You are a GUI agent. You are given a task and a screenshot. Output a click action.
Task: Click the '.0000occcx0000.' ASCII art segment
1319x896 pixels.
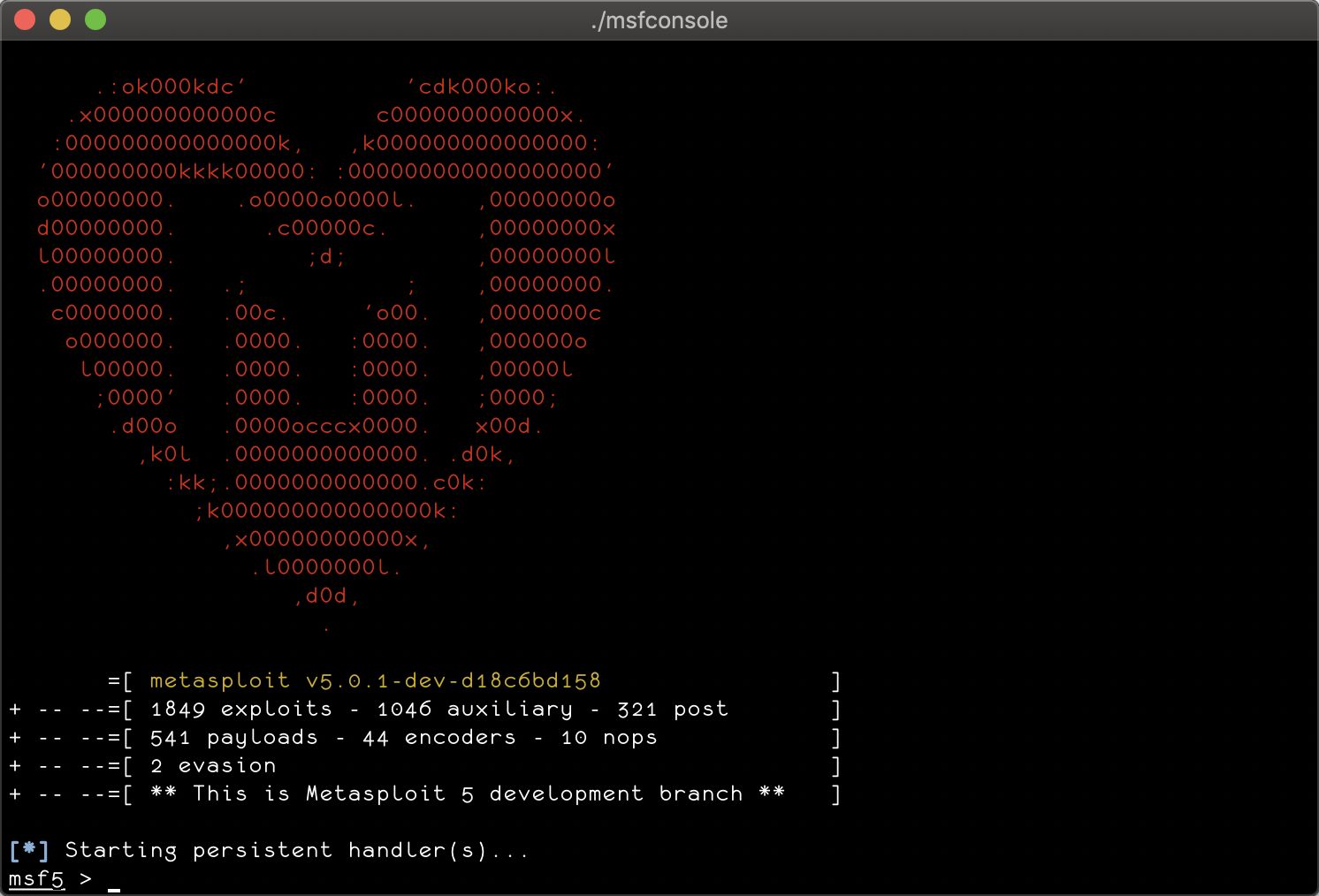tap(326, 426)
